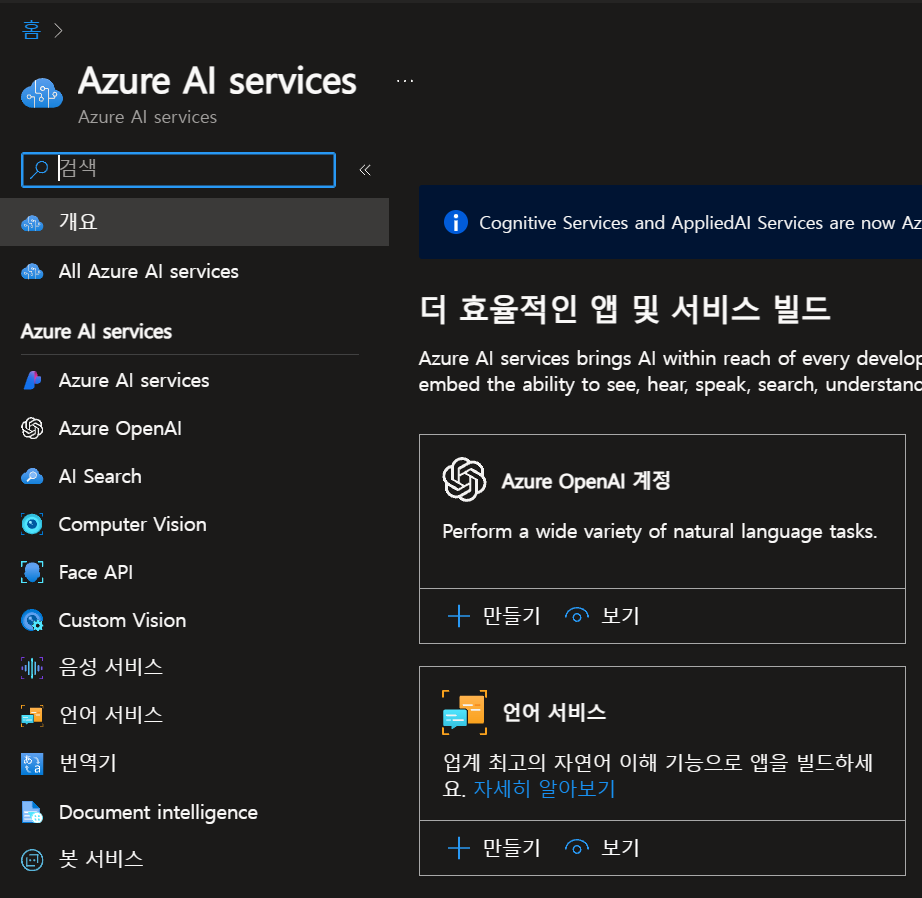Select the 개요 menu item
922x898 pixels.
[x=195, y=222]
